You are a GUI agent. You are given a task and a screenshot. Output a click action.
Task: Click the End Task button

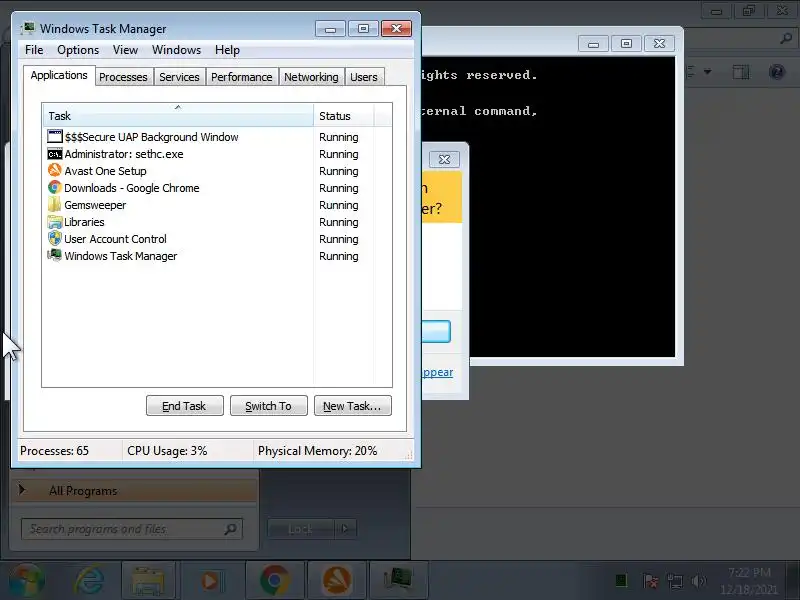[185, 406]
